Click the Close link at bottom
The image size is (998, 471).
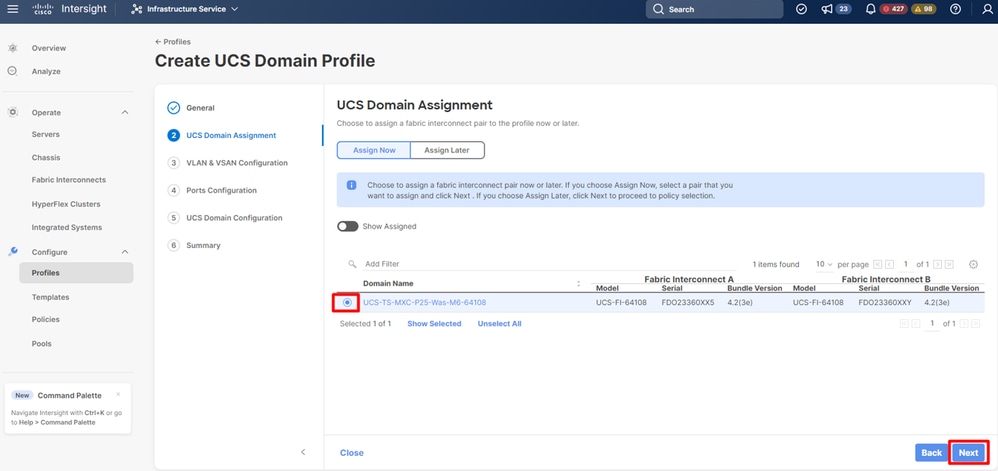[x=351, y=453]
